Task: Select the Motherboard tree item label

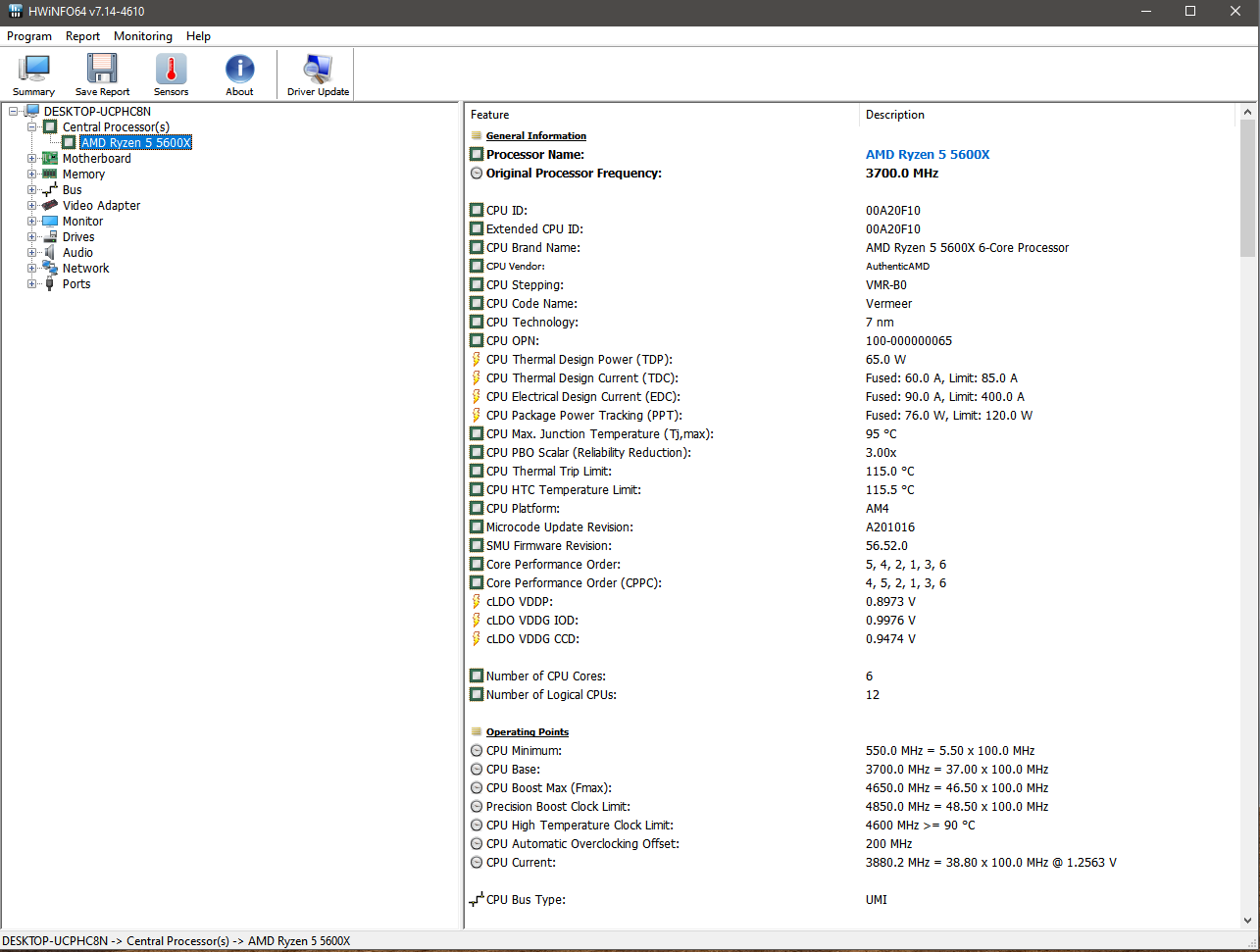Action: click(97, 159)
